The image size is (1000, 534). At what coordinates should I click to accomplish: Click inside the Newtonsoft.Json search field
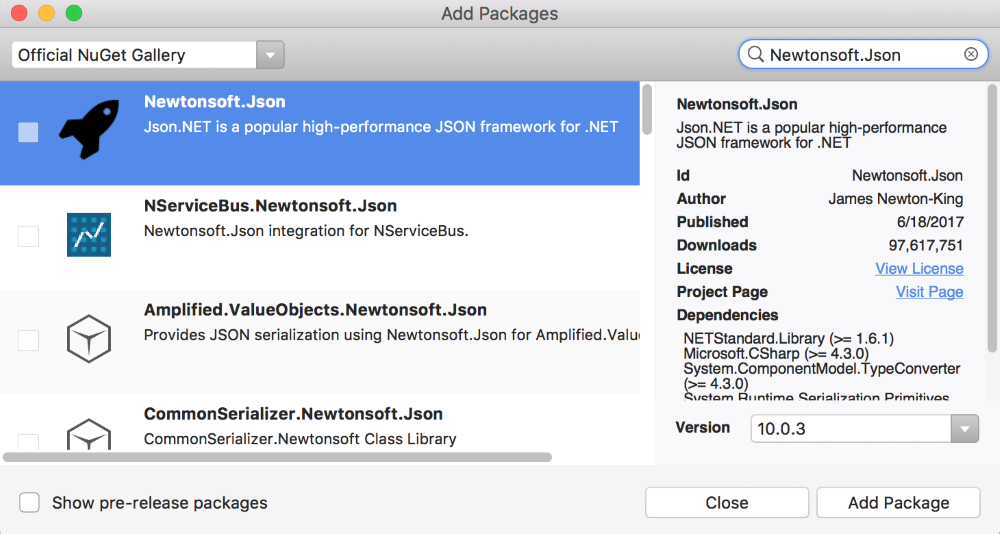[862, 55]
